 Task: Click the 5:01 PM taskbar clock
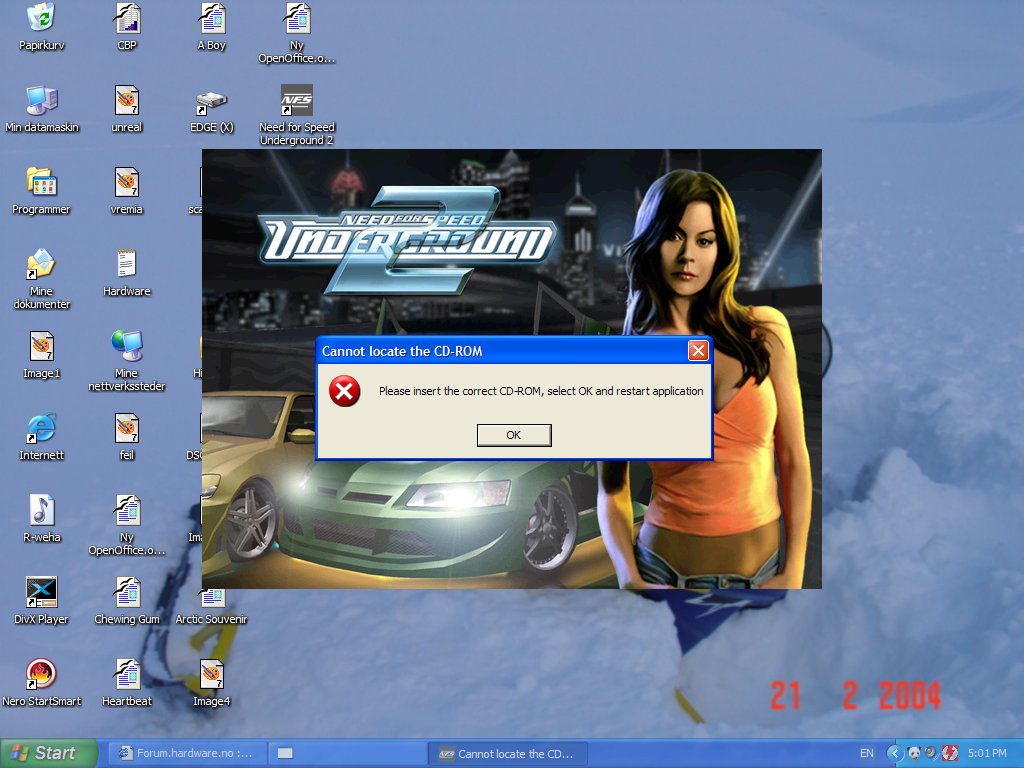coord(987,754)
